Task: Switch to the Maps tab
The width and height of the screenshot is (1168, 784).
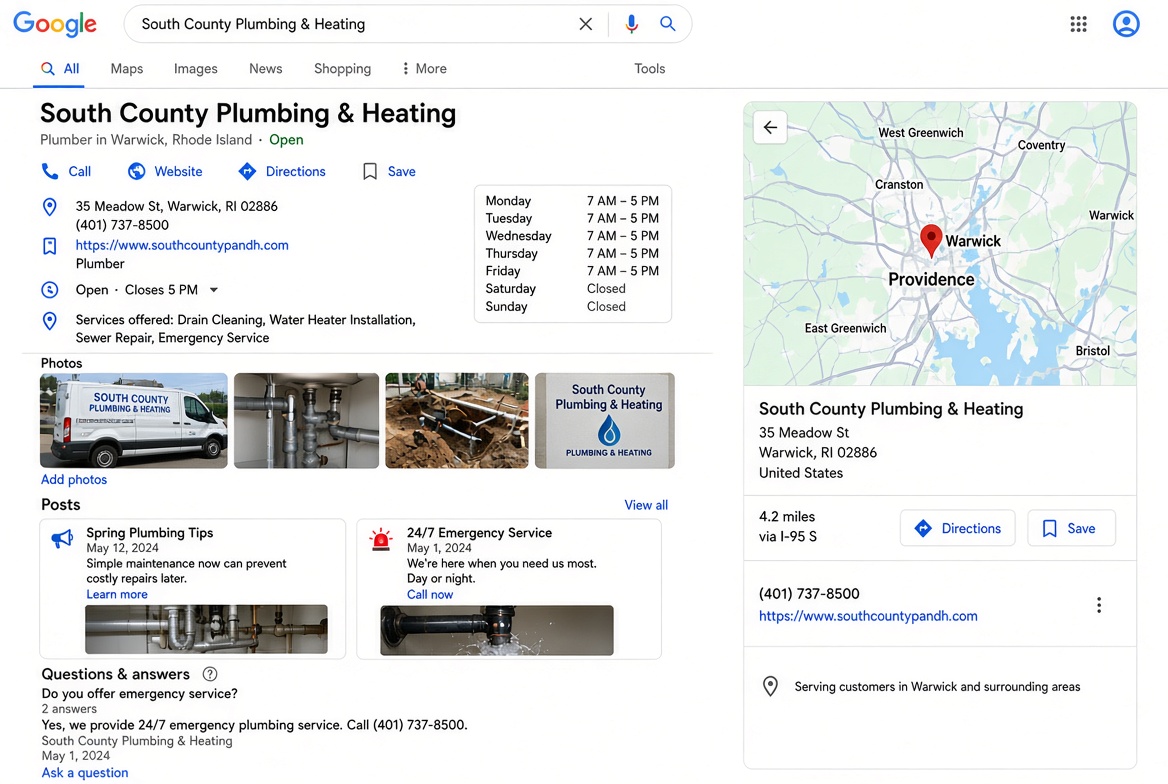Action: [x=127, y=69]
